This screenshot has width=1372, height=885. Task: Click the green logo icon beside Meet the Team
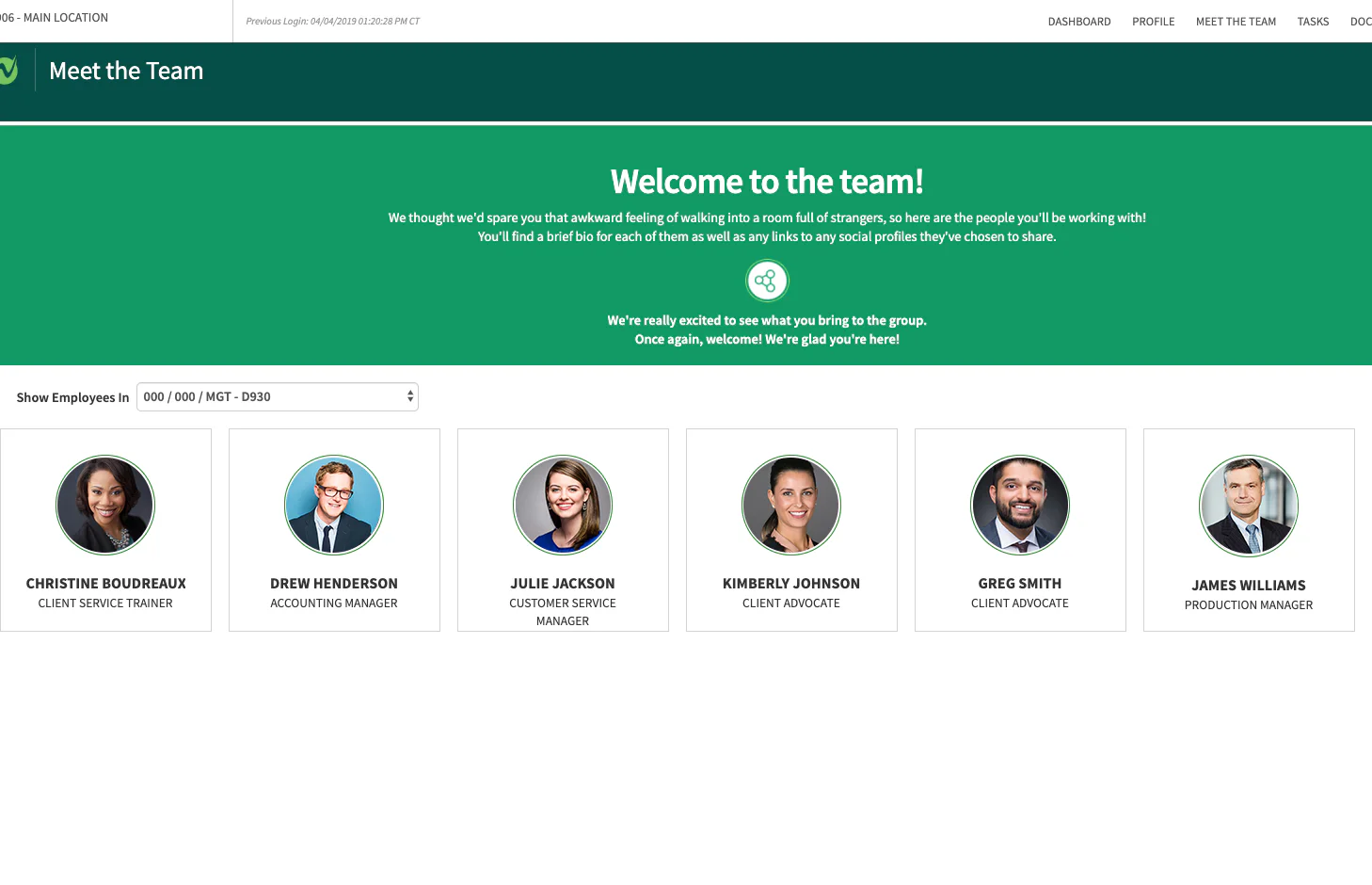tap(8, 71)
